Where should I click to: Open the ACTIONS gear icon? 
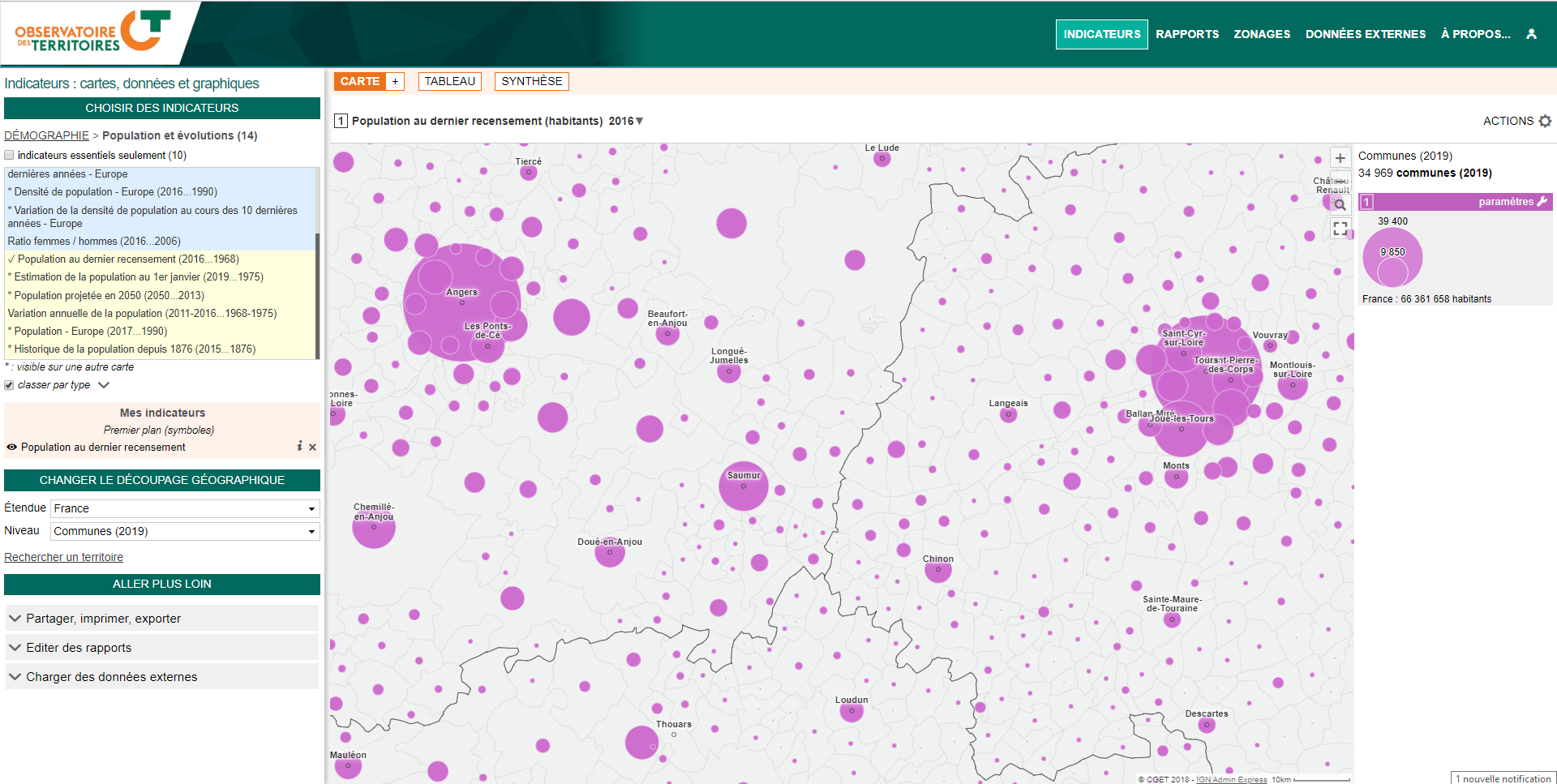pos(1545,121)
